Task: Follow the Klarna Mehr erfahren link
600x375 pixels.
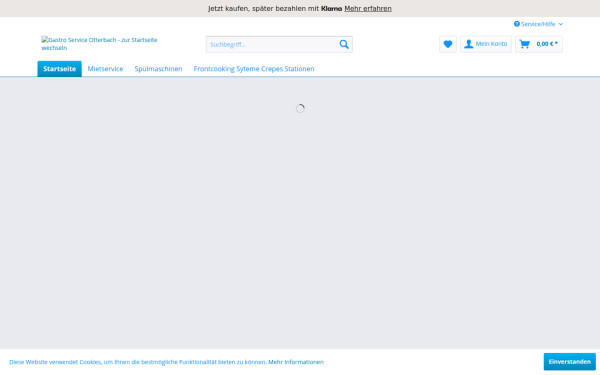Action: coord(368,8)
